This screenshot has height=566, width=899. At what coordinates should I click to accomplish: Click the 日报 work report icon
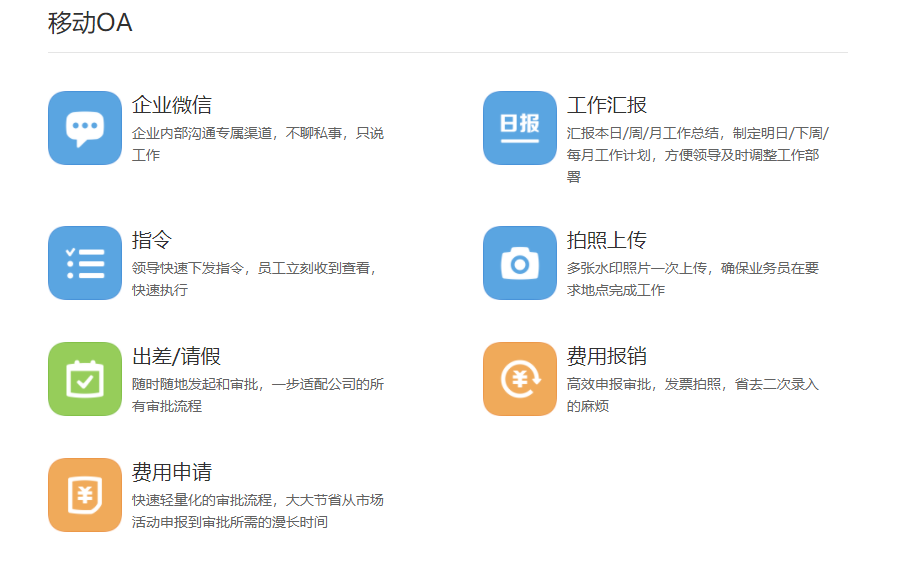click(520, 128)
